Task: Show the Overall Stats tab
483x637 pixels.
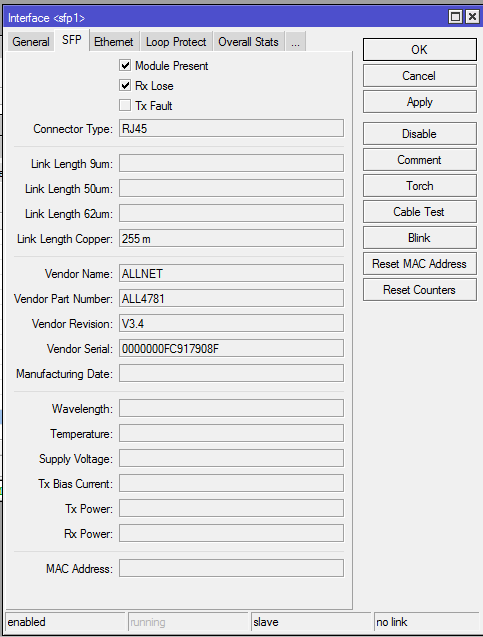Action: tap(249, 42)
